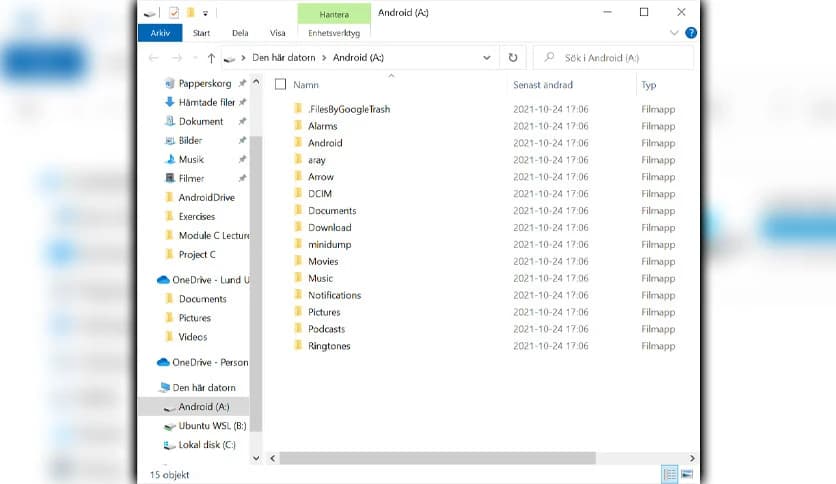Screen dimensions: 836x484
Task: Select the Download folder
Action: point(329,228)
